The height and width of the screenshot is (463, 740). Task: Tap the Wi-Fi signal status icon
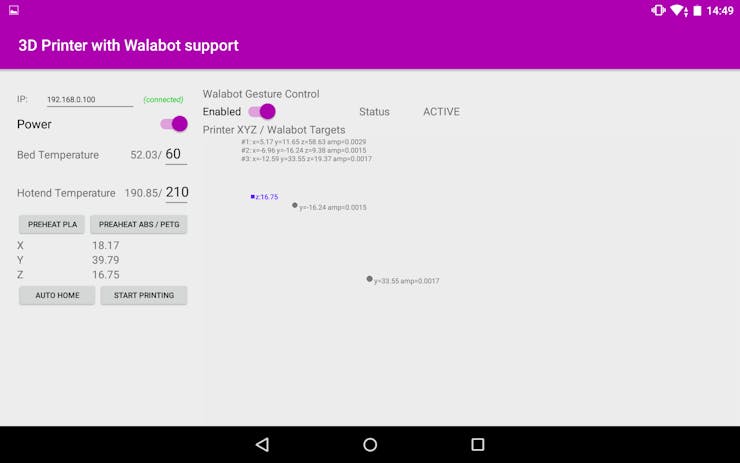(x=678, y=10)
